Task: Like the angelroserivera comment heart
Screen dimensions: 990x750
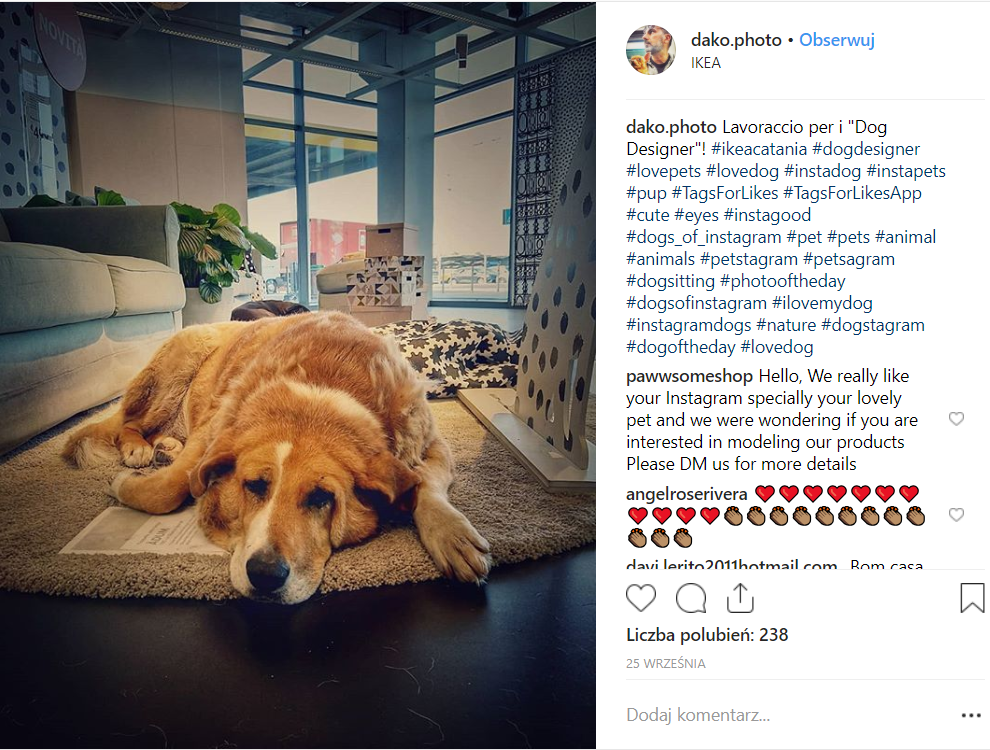Action: point(957,515)
